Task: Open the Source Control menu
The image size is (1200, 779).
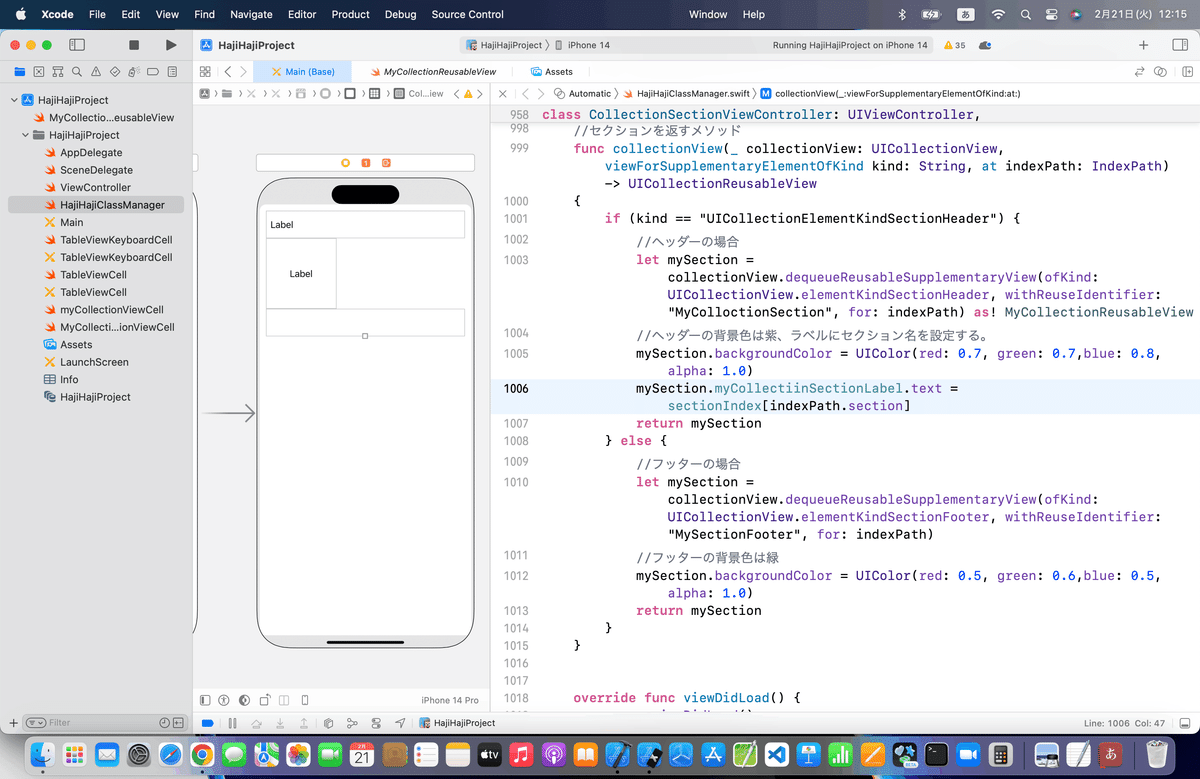Action: click(468, 14)
